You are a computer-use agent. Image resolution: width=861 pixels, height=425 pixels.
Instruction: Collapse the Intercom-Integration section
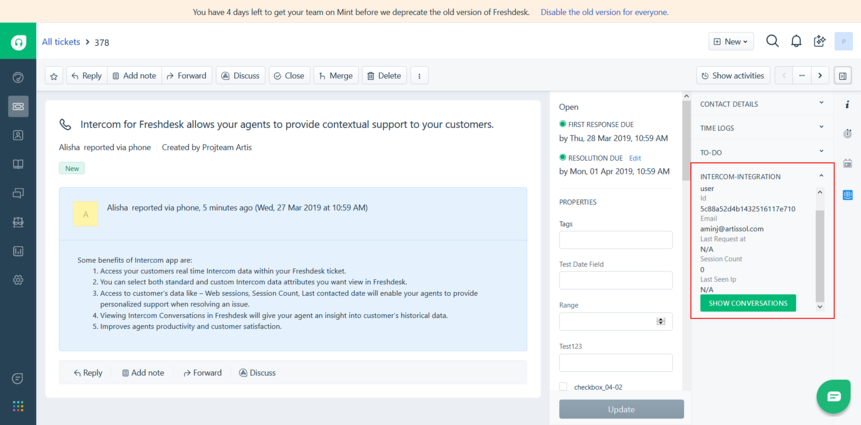pyautogui.click(x=821, y=176)
